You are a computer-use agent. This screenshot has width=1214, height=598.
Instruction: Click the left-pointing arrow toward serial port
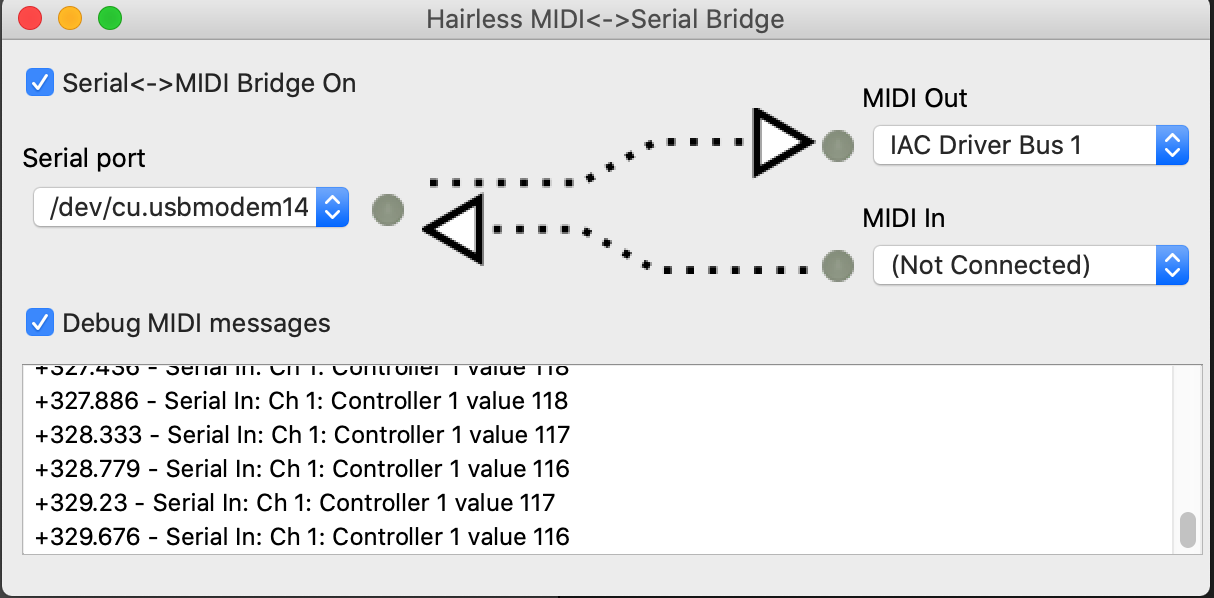pos(456,229)
